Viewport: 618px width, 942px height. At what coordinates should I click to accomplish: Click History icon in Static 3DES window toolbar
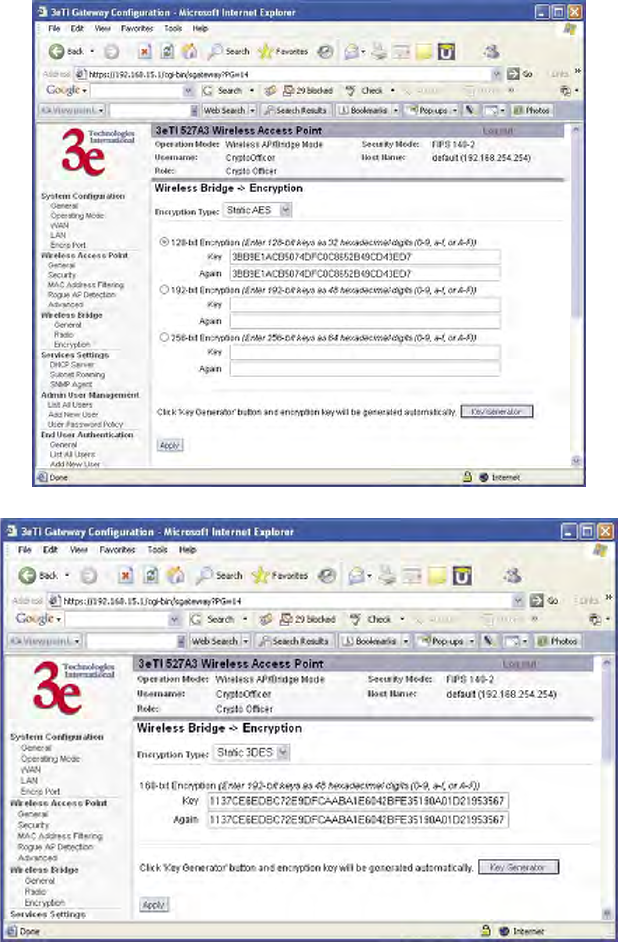[x=327, y=576]
